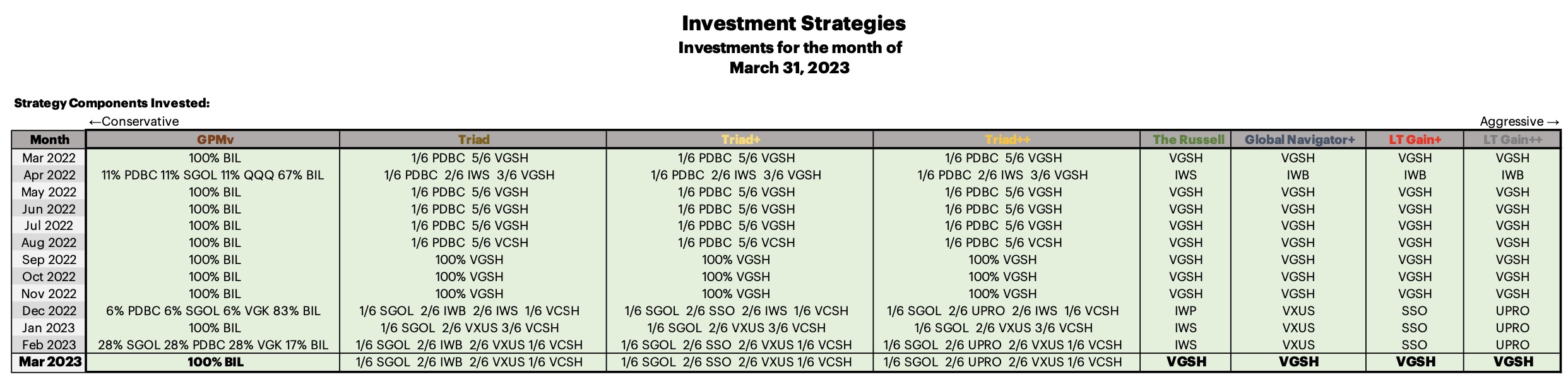Image resolution: width=1568 pixels, height=379 pixels.
Task: Click Mar 2023 GPMv 100% BIL cell
Action: 215,362
